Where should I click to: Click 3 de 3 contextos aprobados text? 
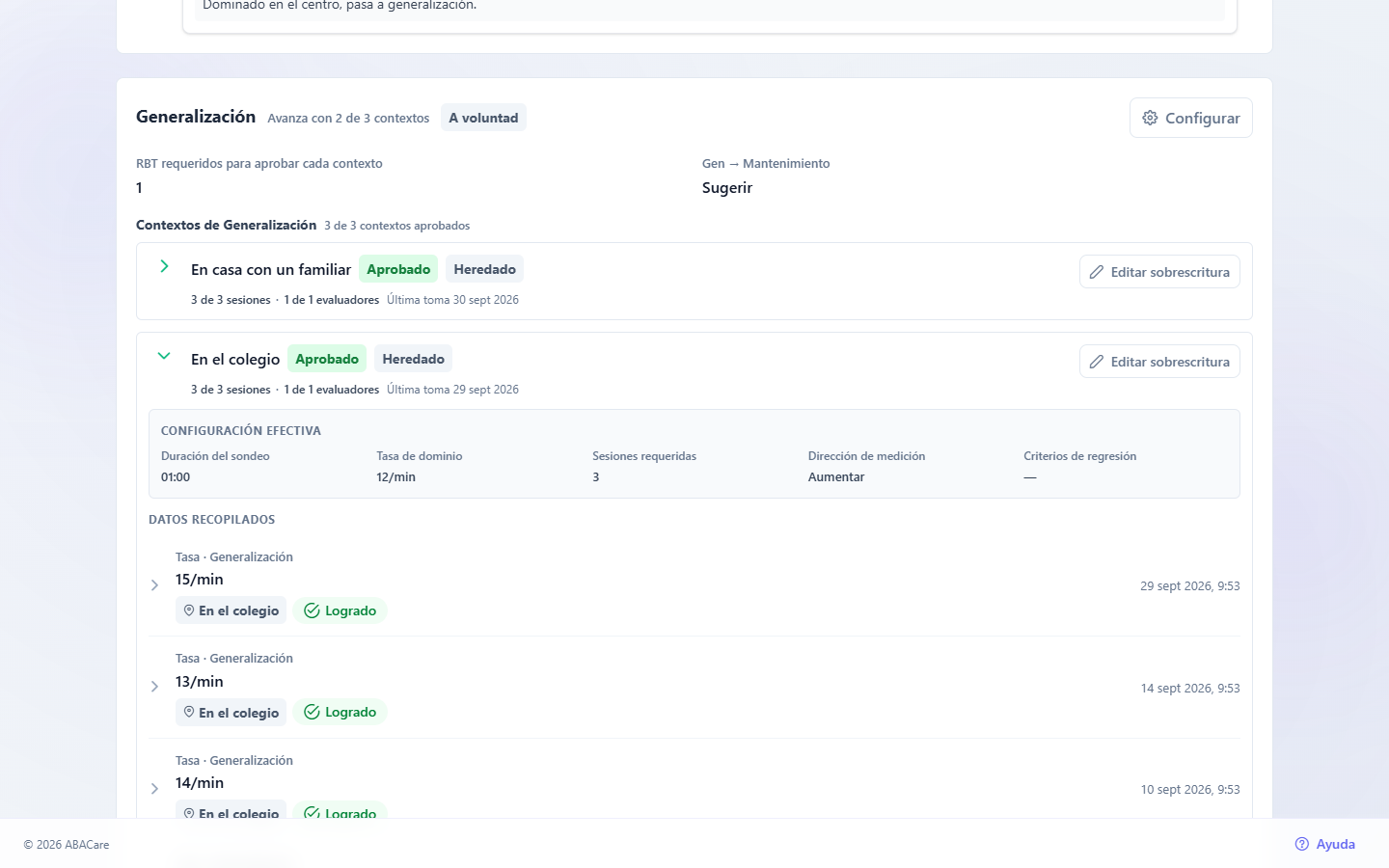pos(397,226)
